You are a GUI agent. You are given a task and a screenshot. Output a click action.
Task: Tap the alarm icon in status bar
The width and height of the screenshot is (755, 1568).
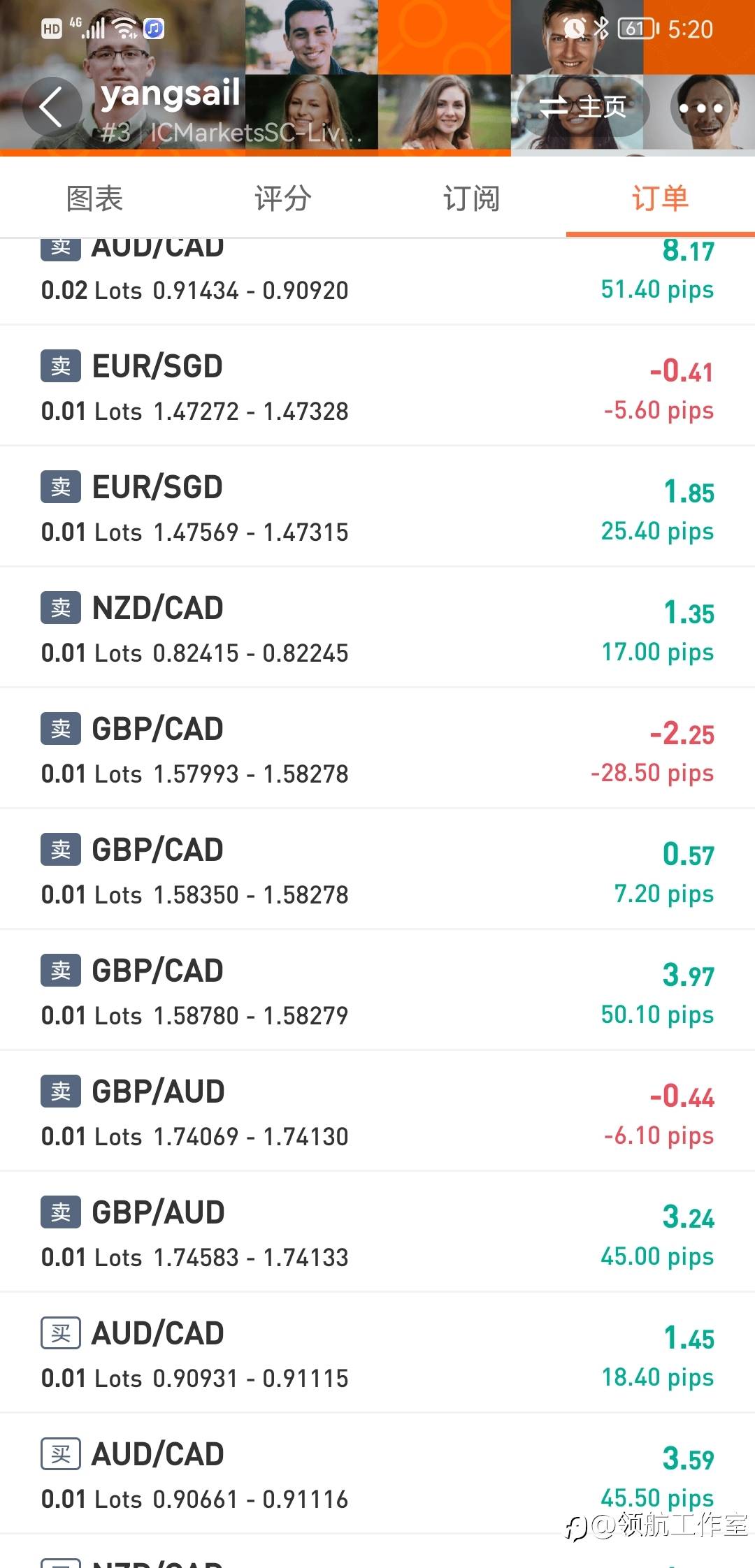(x=574, y=29)
